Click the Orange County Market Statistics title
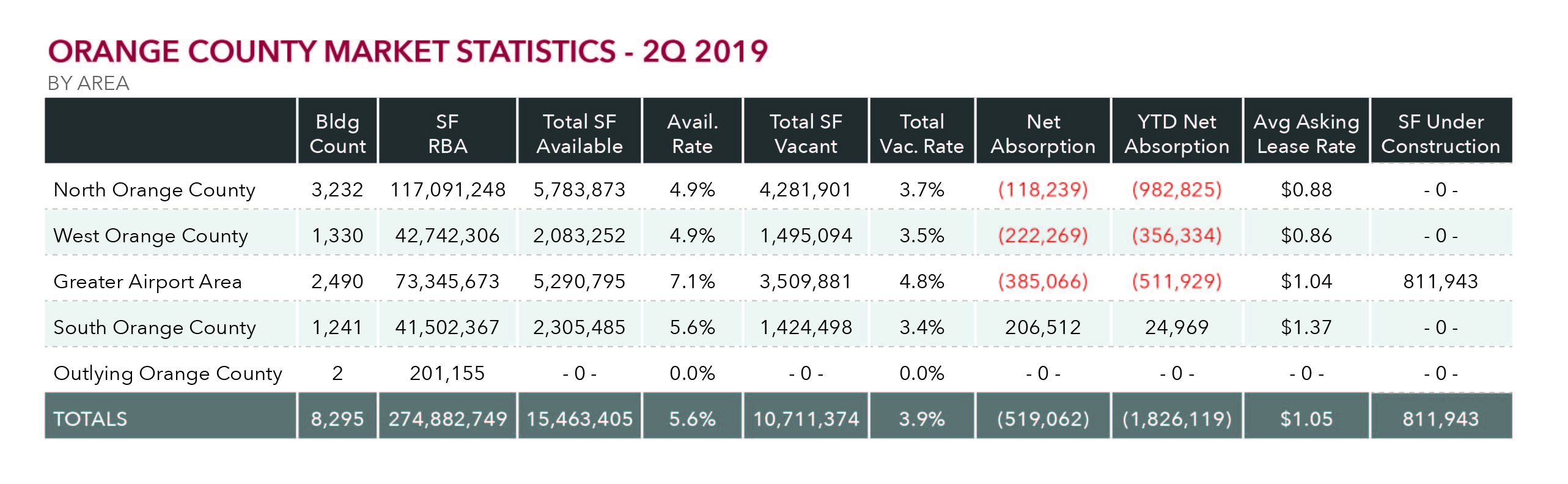The height and width of the screenshot is (484, 1568). (x=408, y=51)
